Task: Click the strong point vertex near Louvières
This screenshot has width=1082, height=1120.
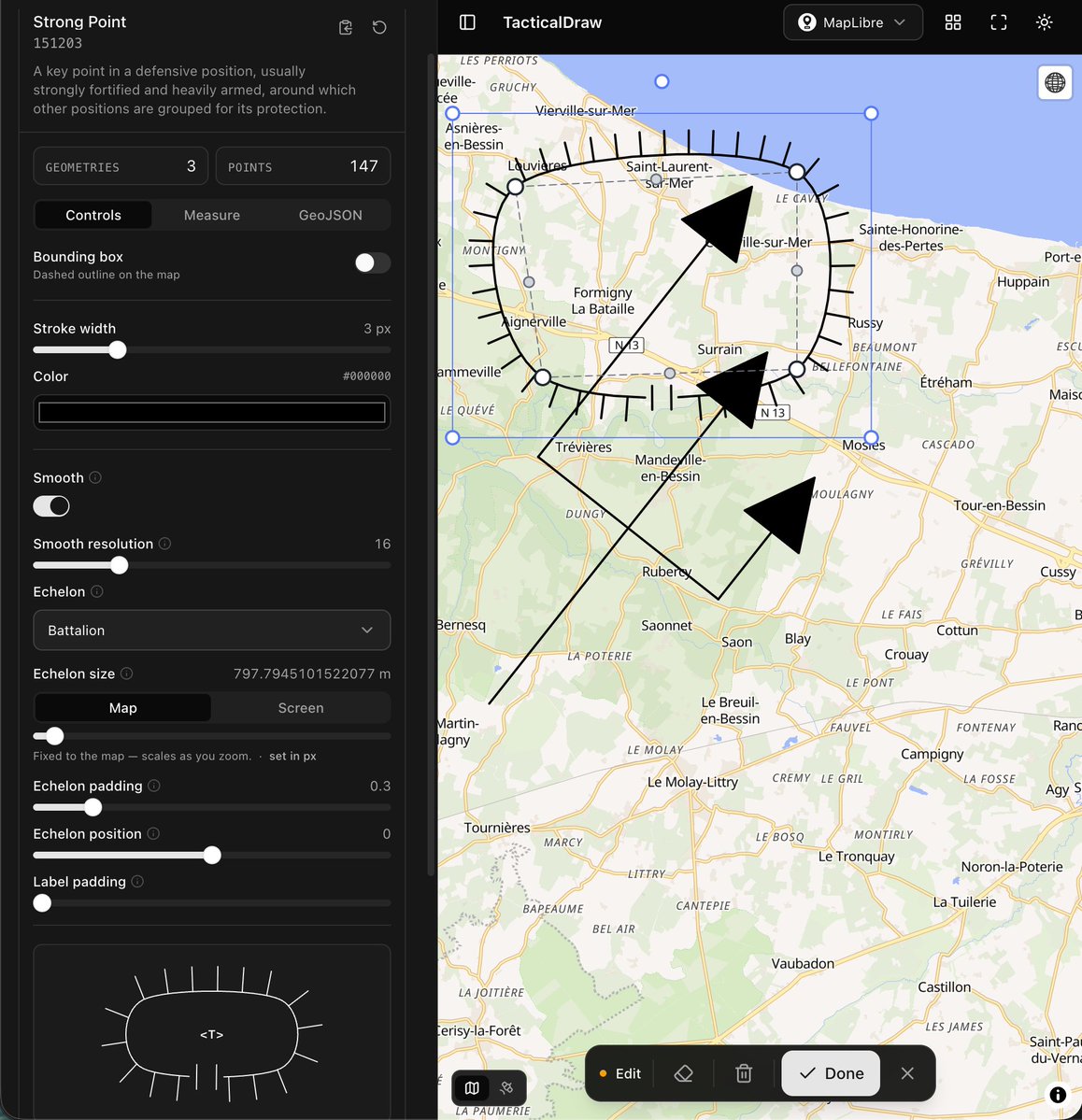Action: coord(515,187)
